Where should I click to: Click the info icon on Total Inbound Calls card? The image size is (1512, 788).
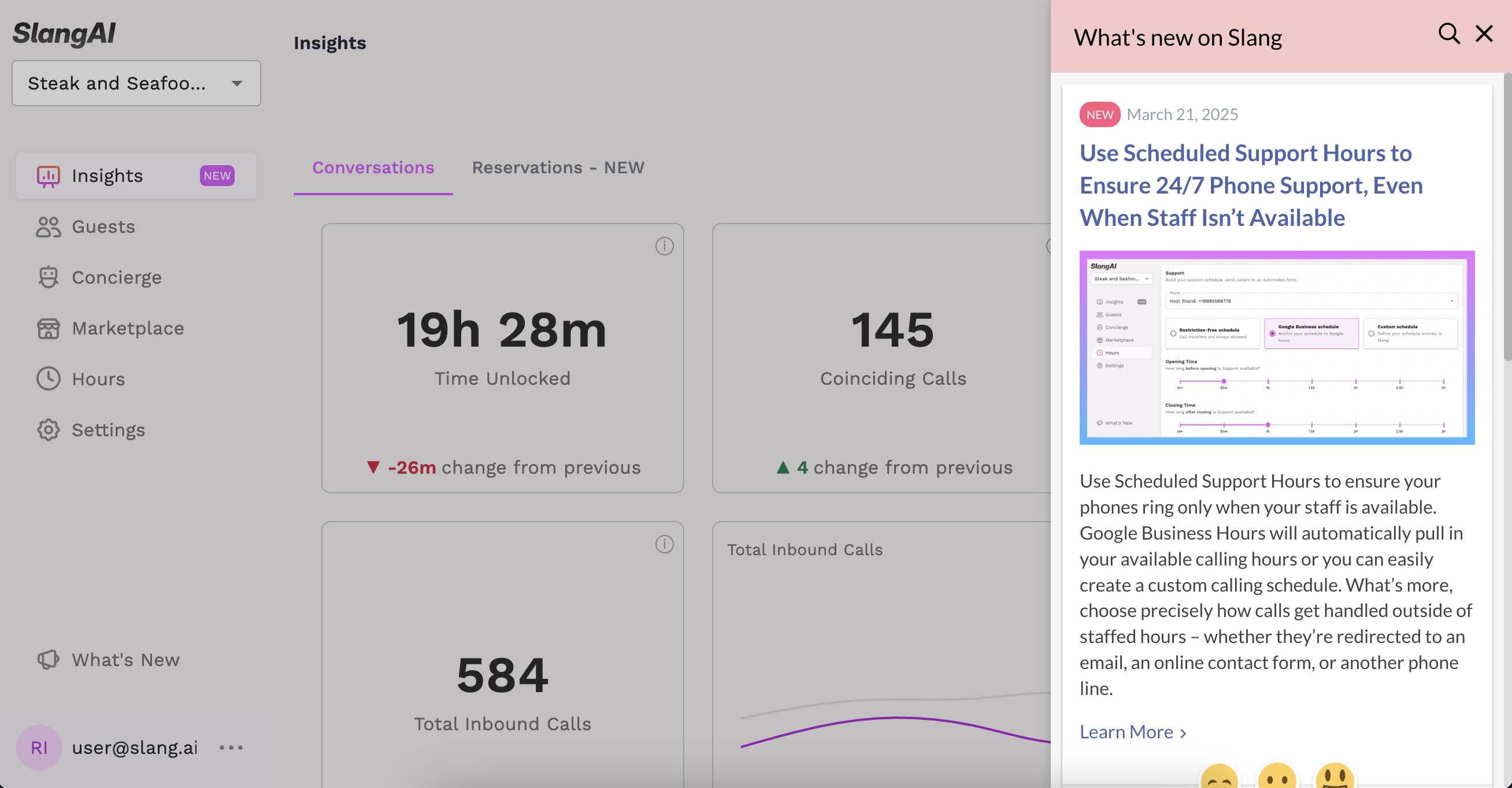pos(665,544)
